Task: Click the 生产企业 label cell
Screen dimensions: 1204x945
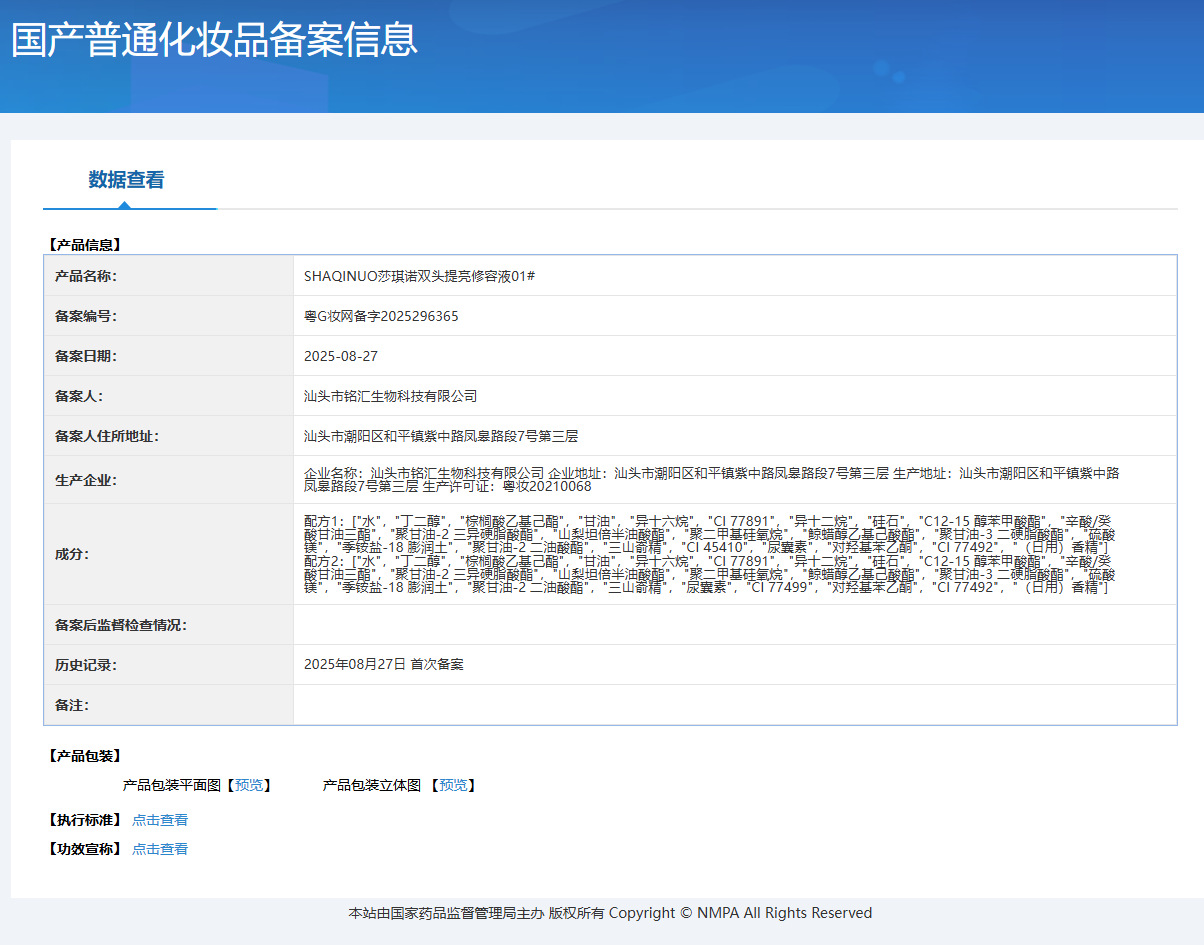Action: click(x=169, y=480)
